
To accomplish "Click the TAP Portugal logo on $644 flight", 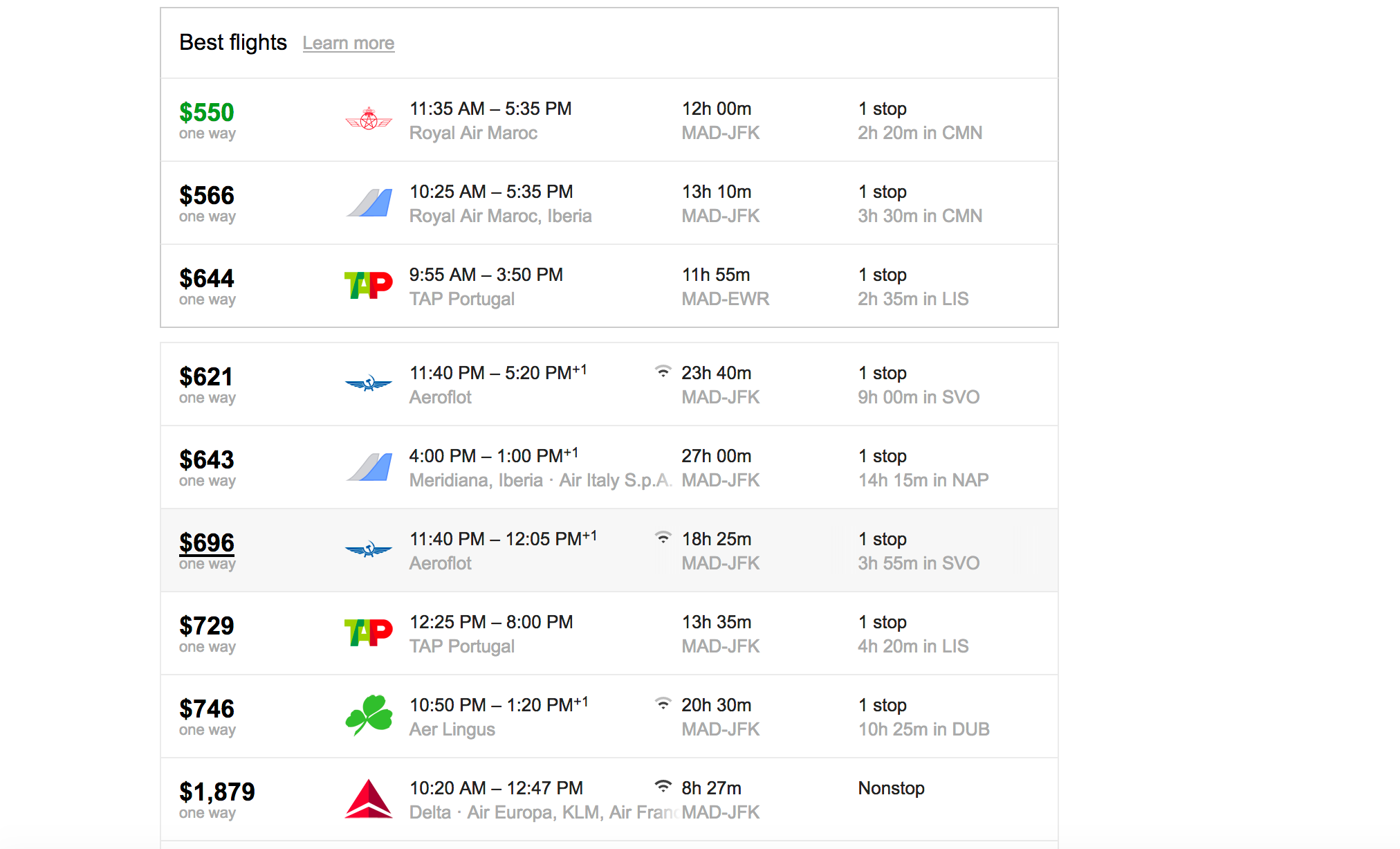I will [369, 285].
